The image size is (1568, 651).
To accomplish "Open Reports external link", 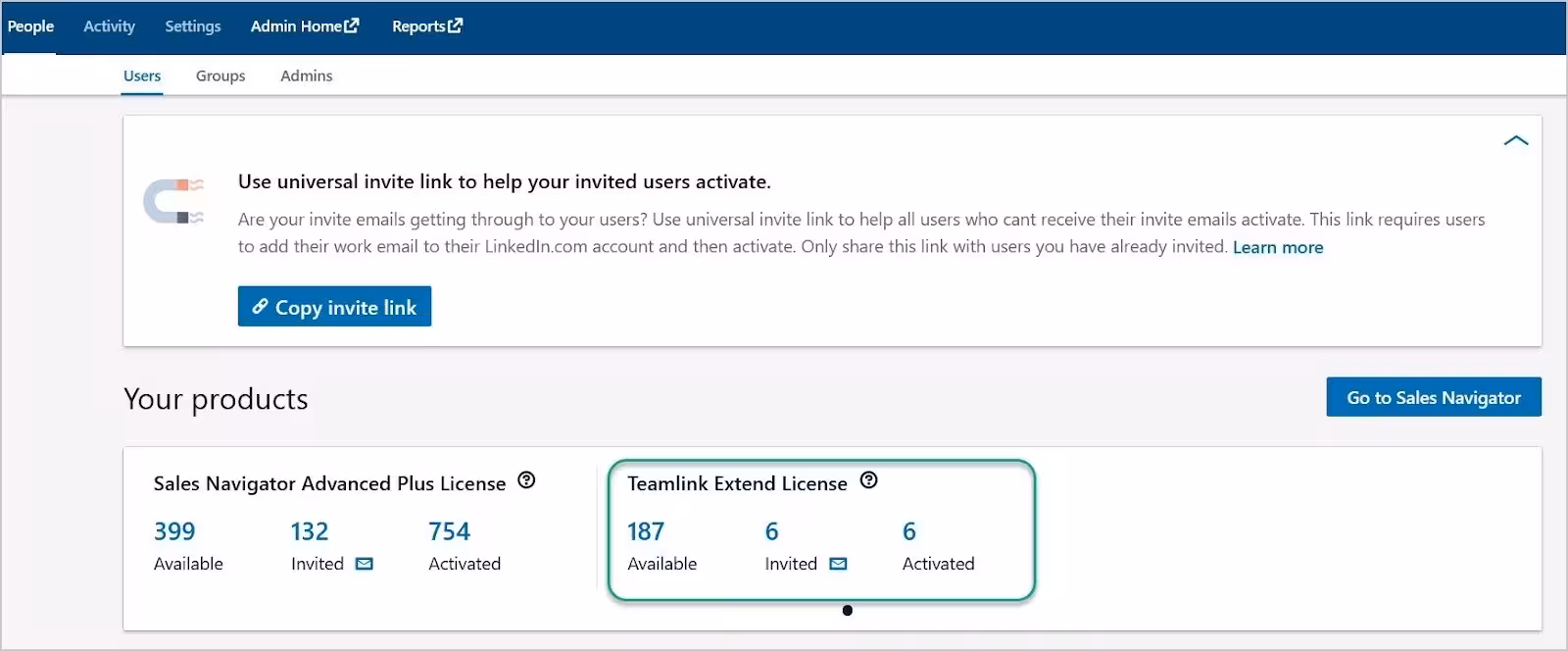I will pyautogui.click(x=426, y=26).
